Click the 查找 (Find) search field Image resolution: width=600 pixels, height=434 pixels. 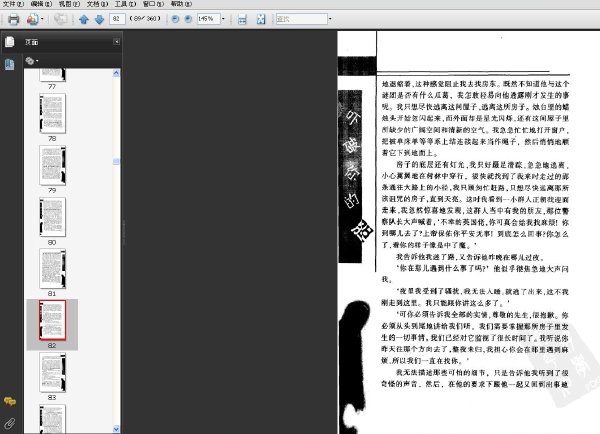coord(302,19)
